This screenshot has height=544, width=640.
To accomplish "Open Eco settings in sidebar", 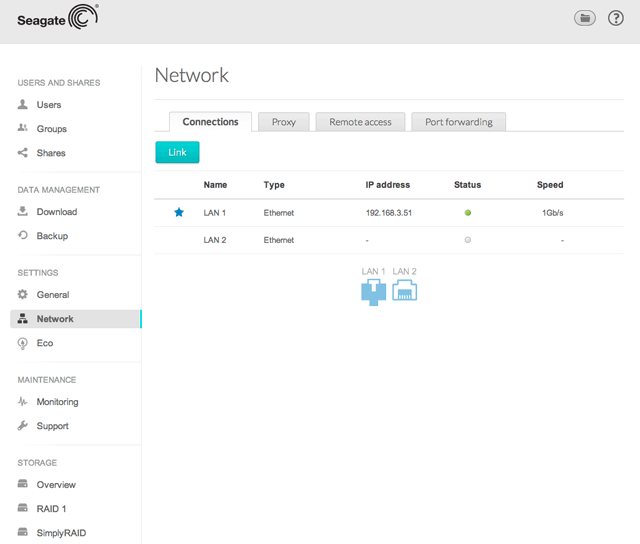I will pos(45,343).
